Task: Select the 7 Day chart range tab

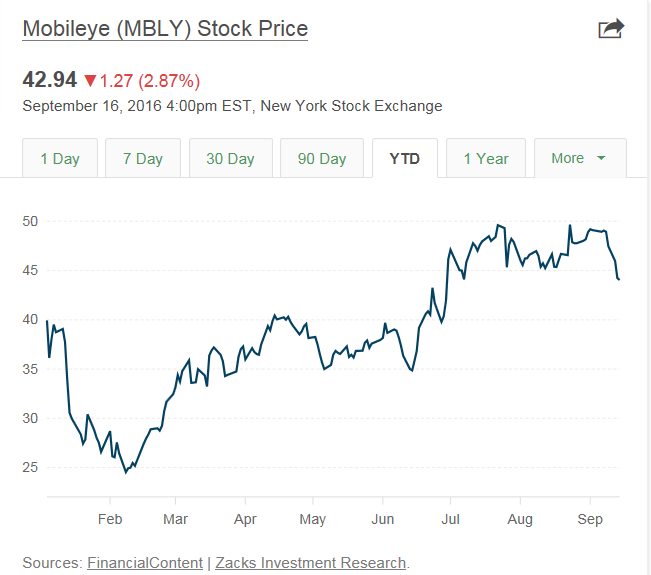Action: pyautogui.click(x=143, y=158)
